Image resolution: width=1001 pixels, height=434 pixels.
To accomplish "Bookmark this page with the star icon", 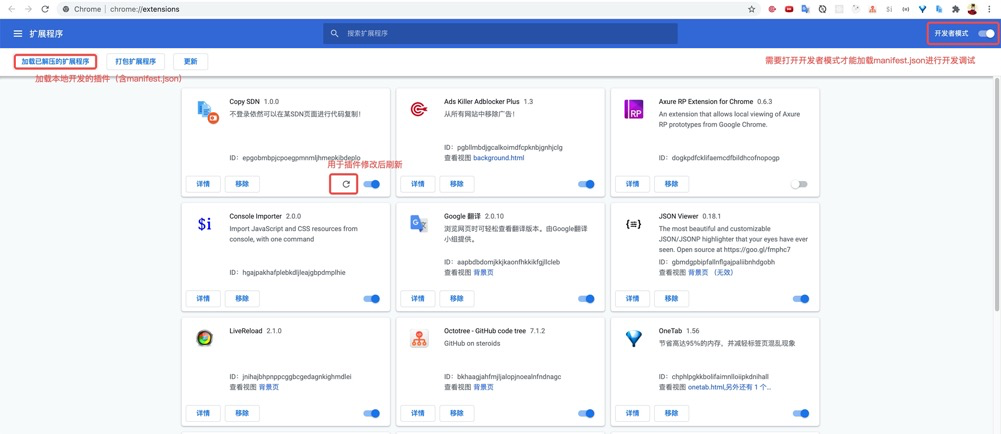I will (751, 9).
